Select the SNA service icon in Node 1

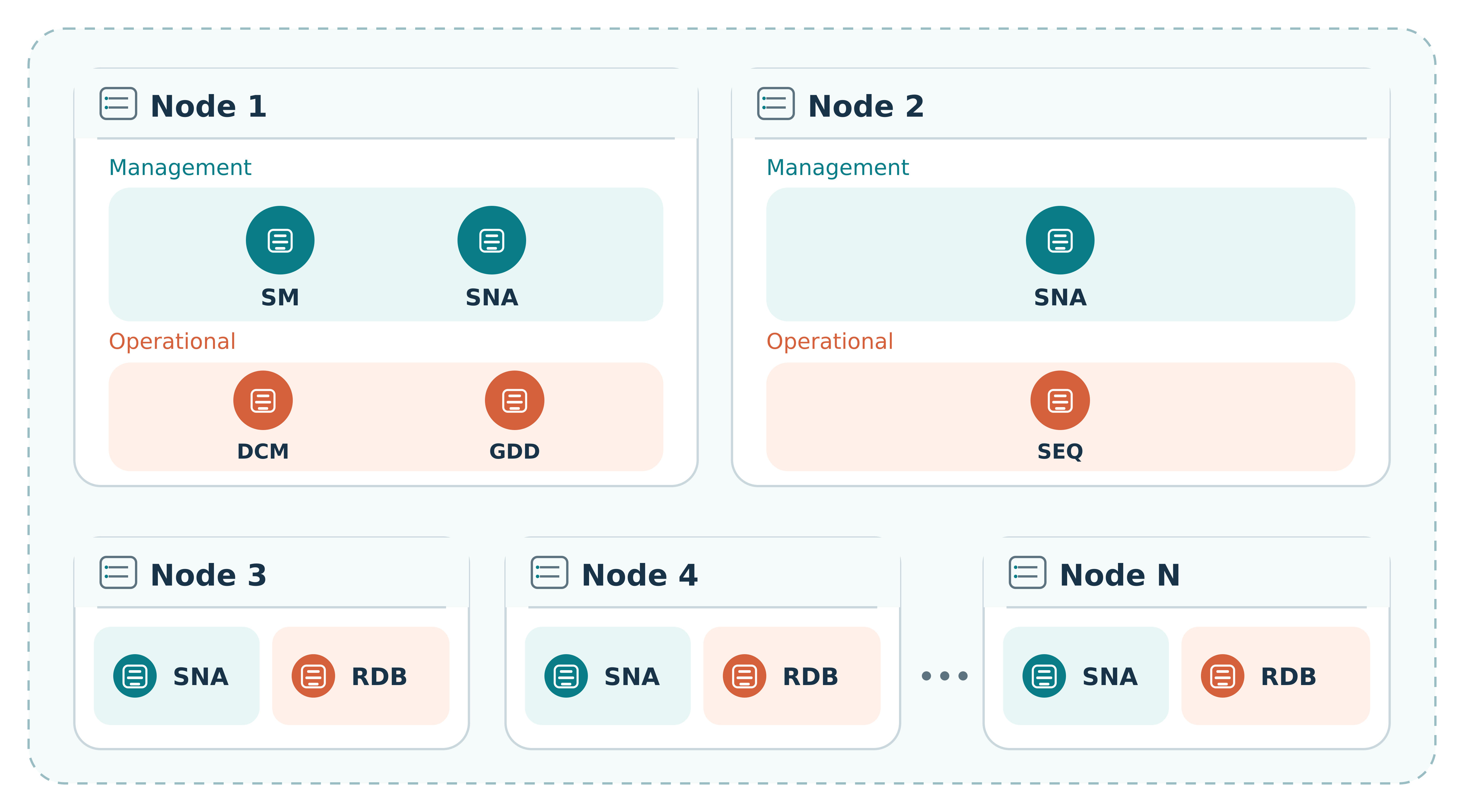coord(492,240)
